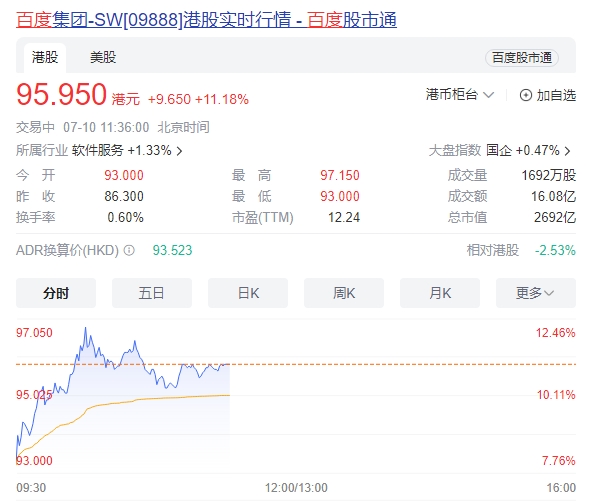Select the 日K chart tab
Viewport: 597px width, 502px height.
248,293
